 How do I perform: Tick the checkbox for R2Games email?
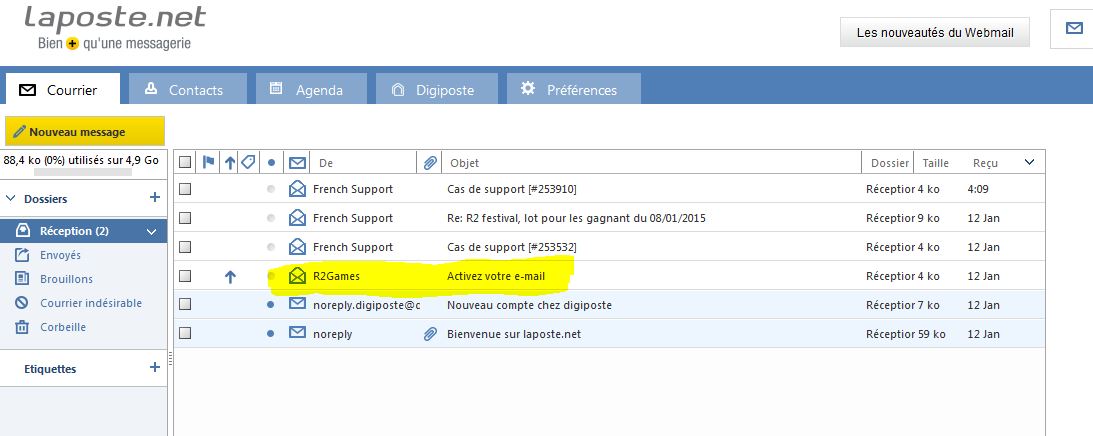tap(185, 276)
